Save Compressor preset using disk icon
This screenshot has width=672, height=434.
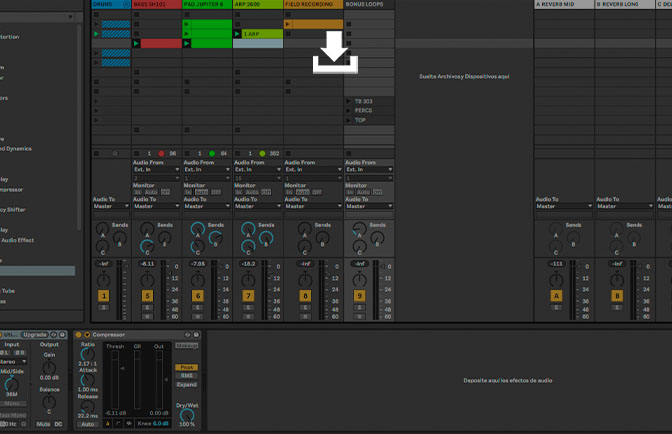195,334
